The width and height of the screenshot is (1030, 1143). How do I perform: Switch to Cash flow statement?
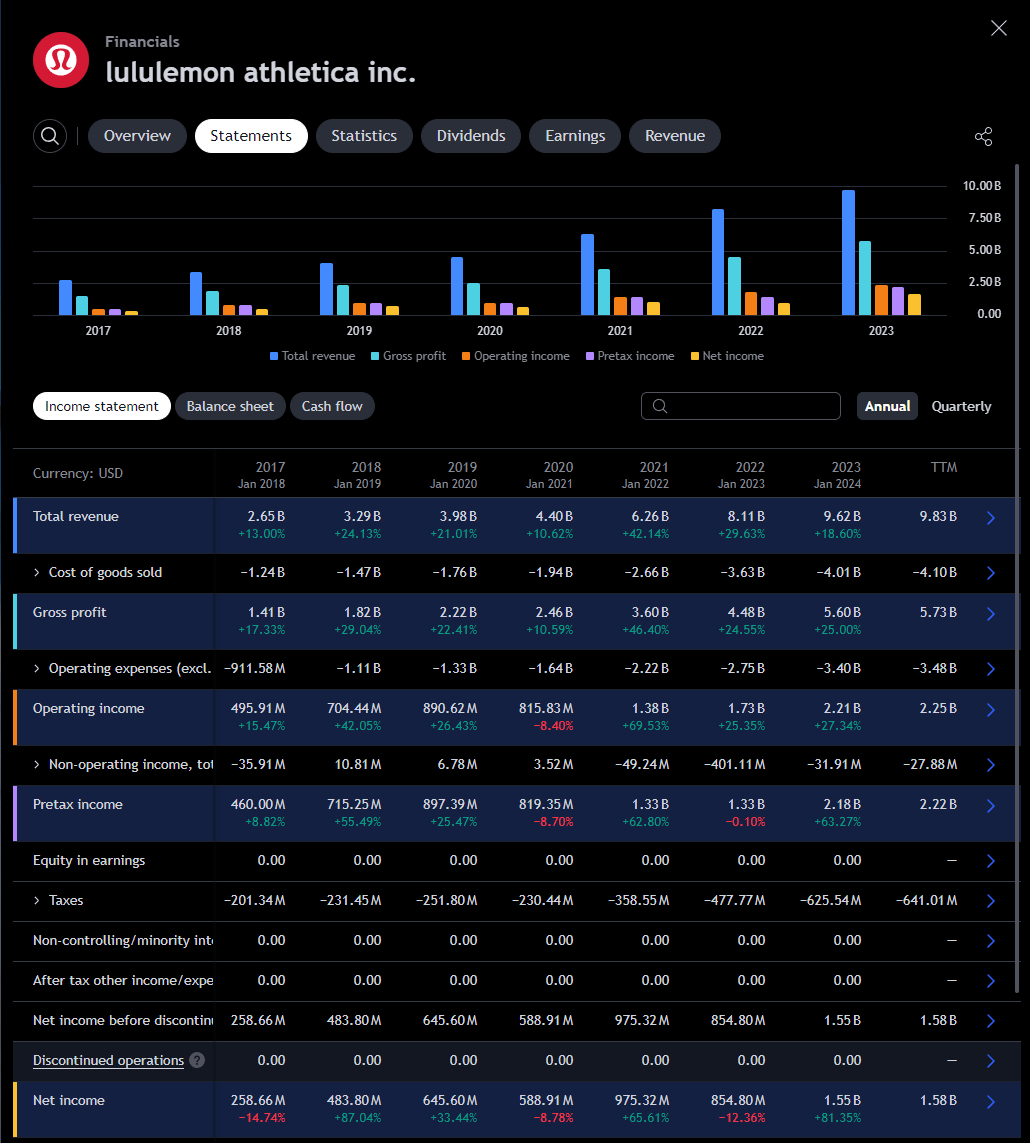332,406
